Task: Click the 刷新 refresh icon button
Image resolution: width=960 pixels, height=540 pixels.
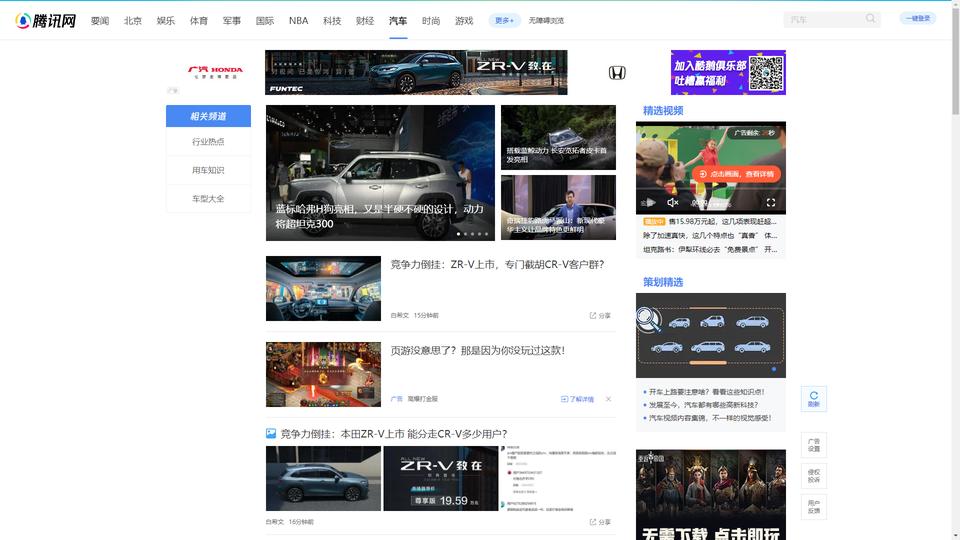Action: click(x=814, y=399)
